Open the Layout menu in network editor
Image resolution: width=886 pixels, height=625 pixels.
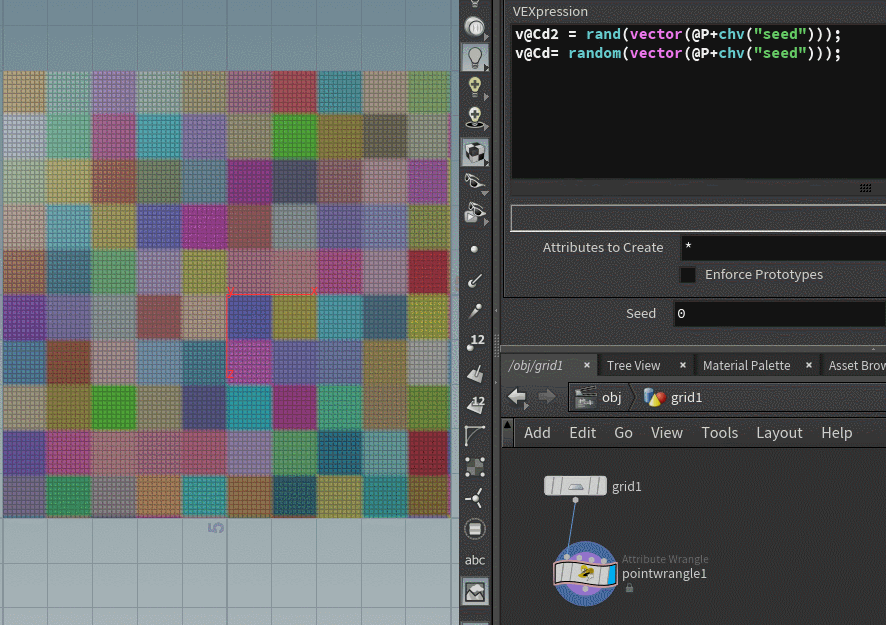click(x=779, y=432)
